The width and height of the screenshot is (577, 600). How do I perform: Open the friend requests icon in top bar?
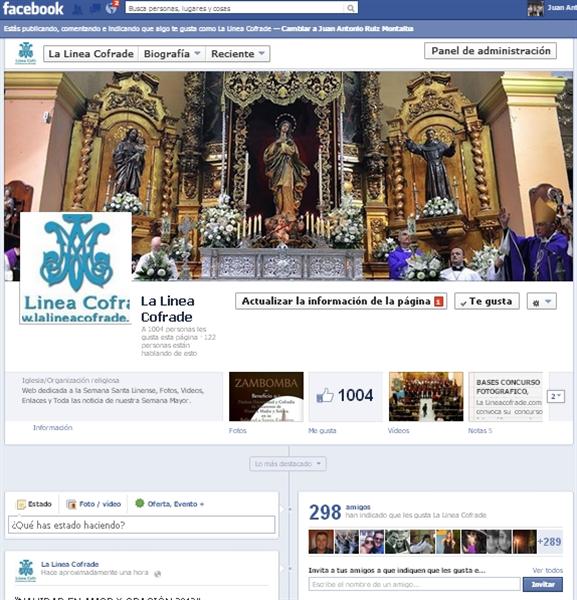coord(78,8)
